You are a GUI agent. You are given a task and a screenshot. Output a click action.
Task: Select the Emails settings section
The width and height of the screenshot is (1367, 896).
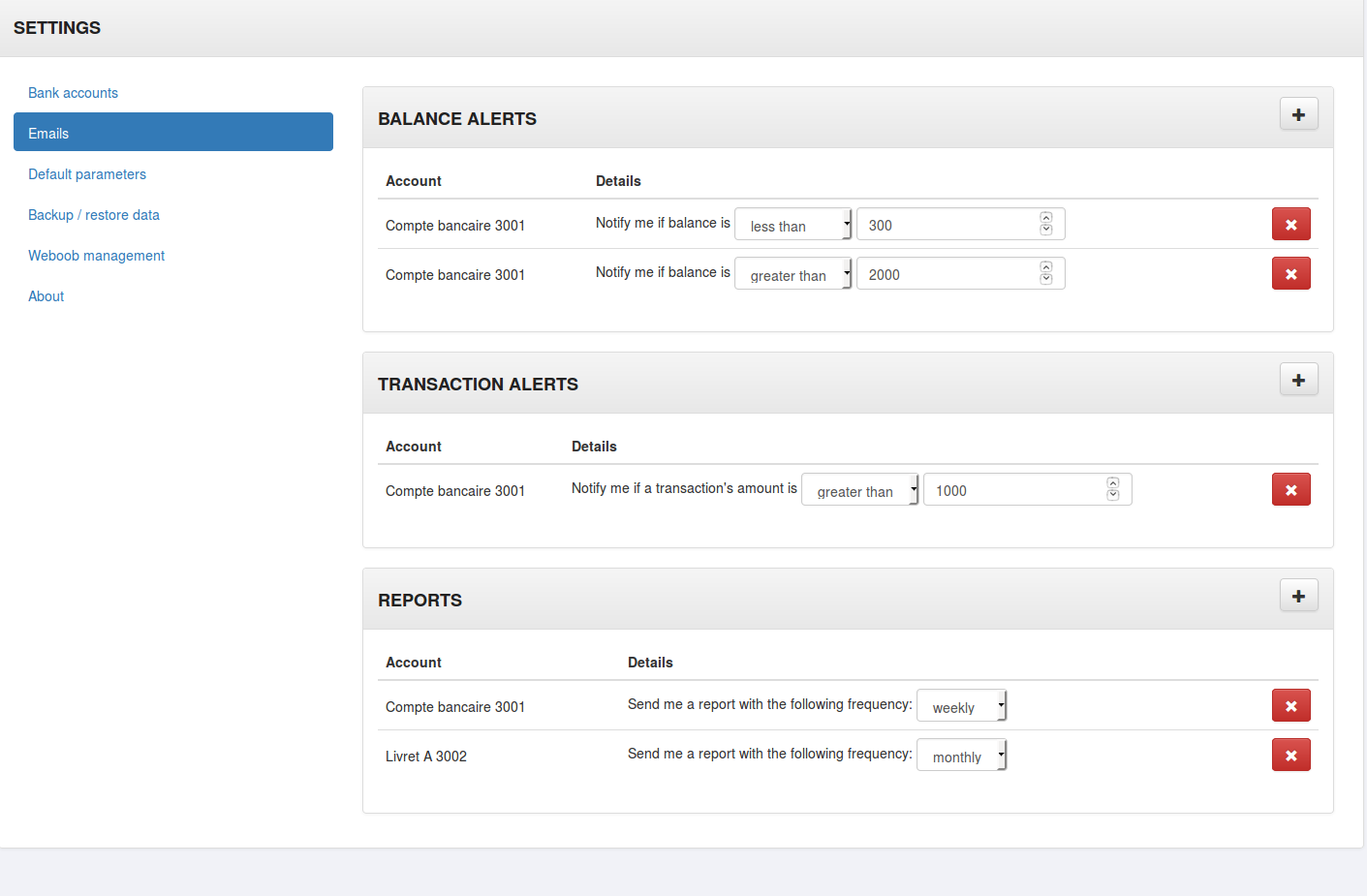173,132
